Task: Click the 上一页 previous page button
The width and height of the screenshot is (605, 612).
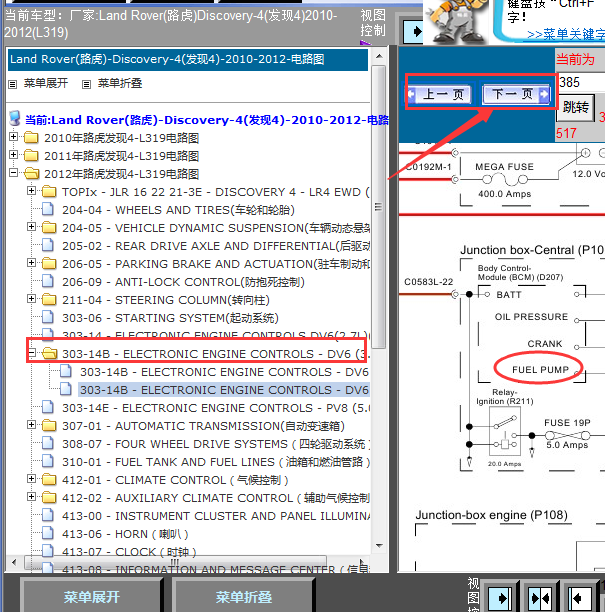Action: click(440, 94)
